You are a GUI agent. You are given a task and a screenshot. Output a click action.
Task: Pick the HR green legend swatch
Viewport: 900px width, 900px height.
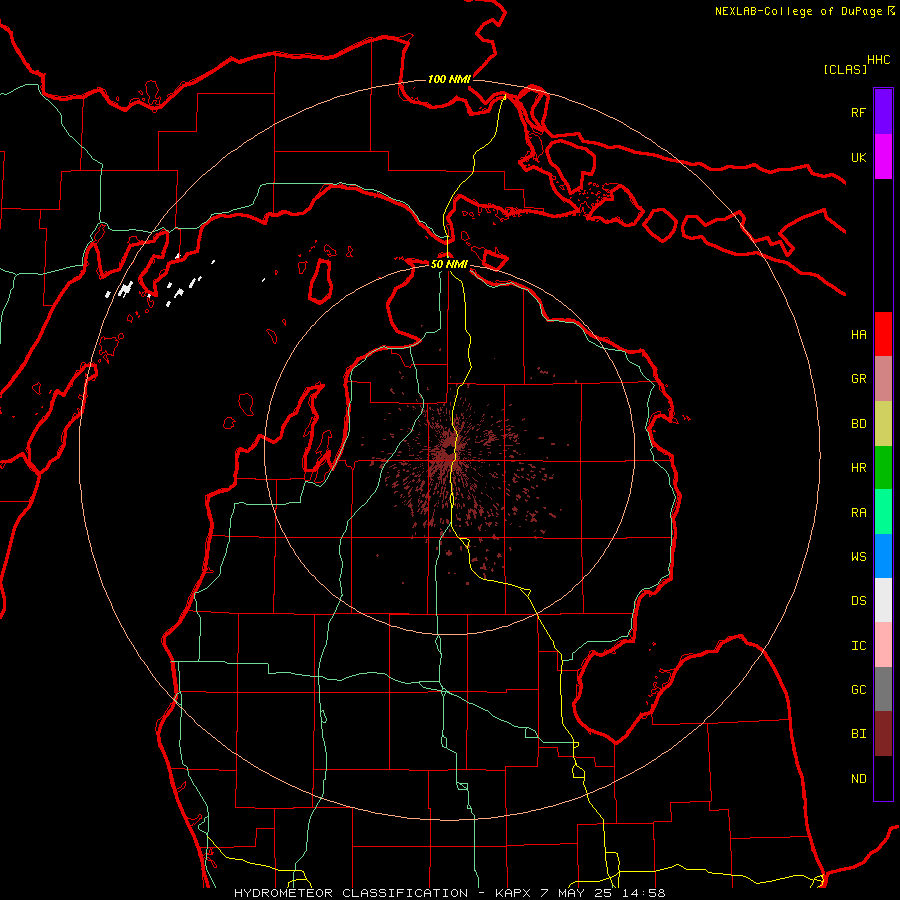883,468
